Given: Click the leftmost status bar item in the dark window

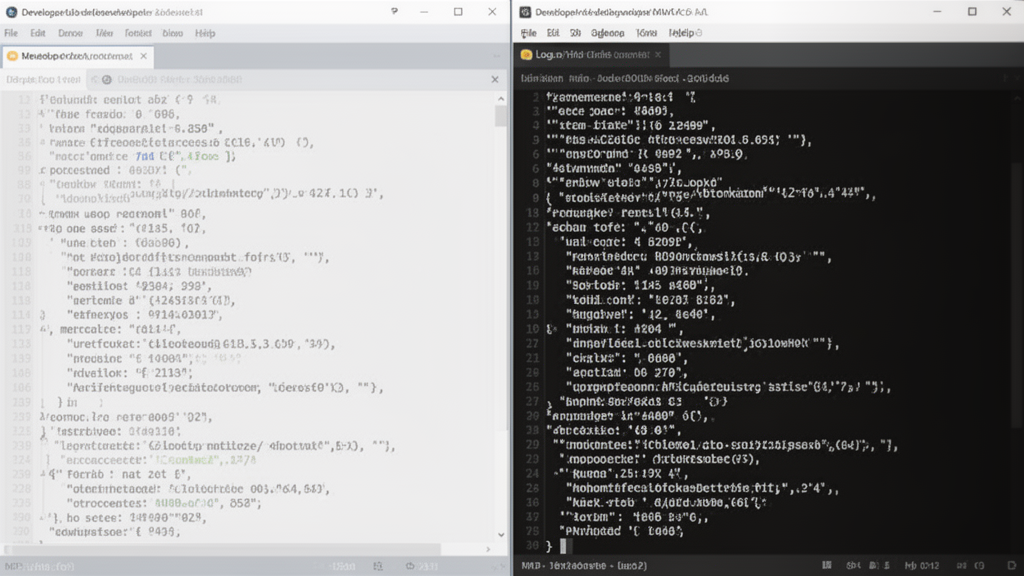Looking at the screenshot, I should coord(530,567).
